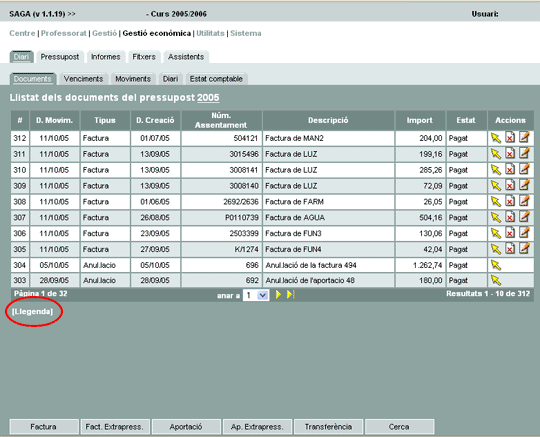This screenshot has height=437, width=540.
Task: Edit document 305 Factura de FUN4
Action: 524,248
